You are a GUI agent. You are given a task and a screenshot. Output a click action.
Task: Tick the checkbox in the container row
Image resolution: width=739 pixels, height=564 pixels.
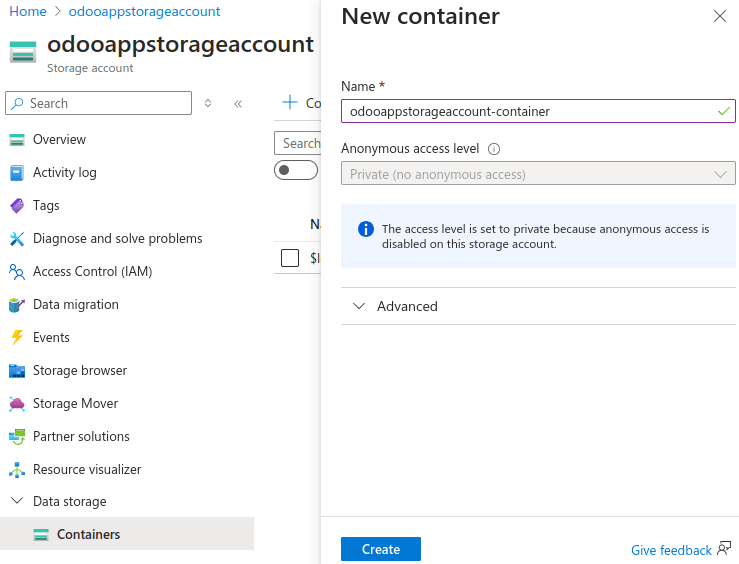click(x=290, y=258)
